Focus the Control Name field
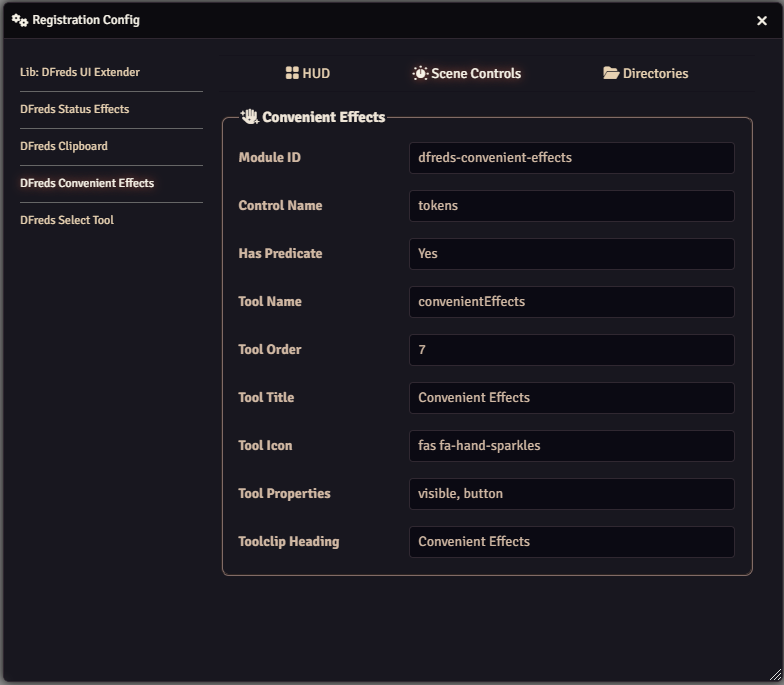 click(x=571, y=206)
